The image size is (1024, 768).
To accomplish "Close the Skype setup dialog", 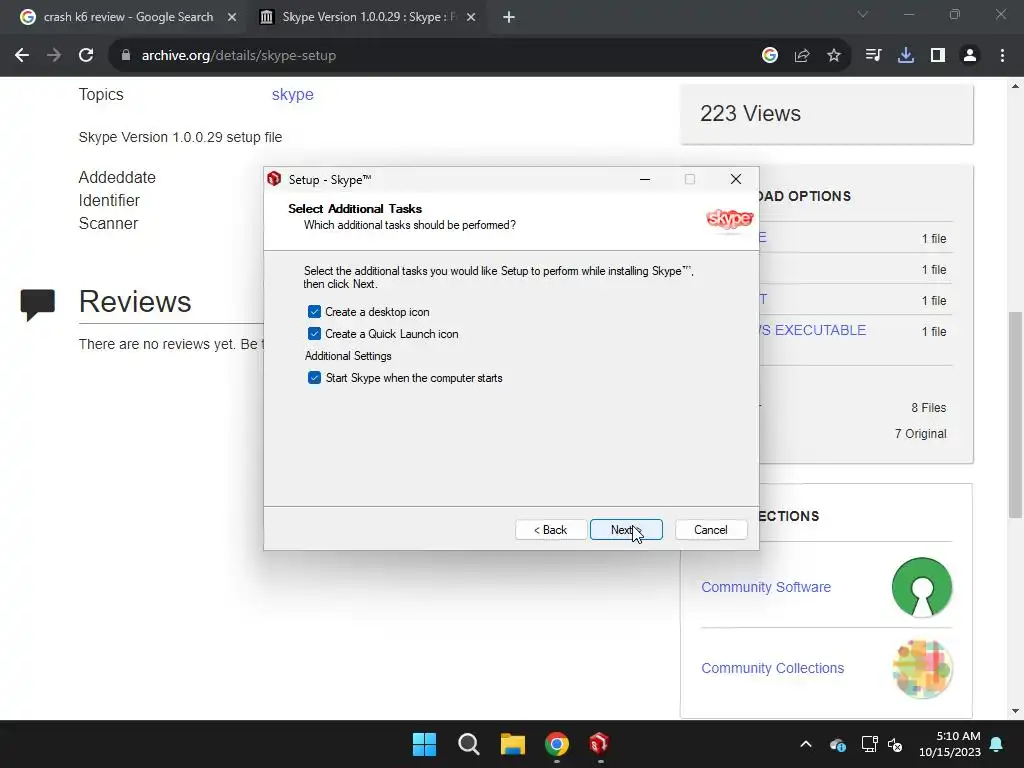I will tap(735, 179).
